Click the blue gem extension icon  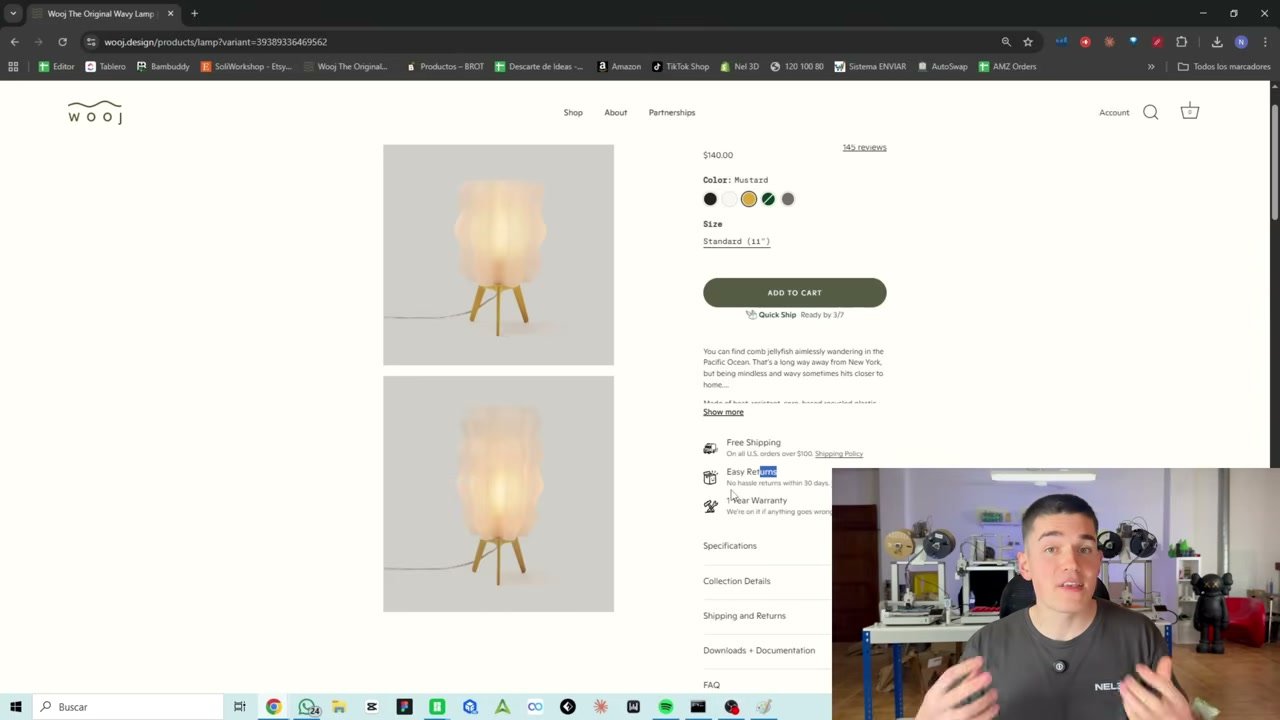click(1133, 42)
